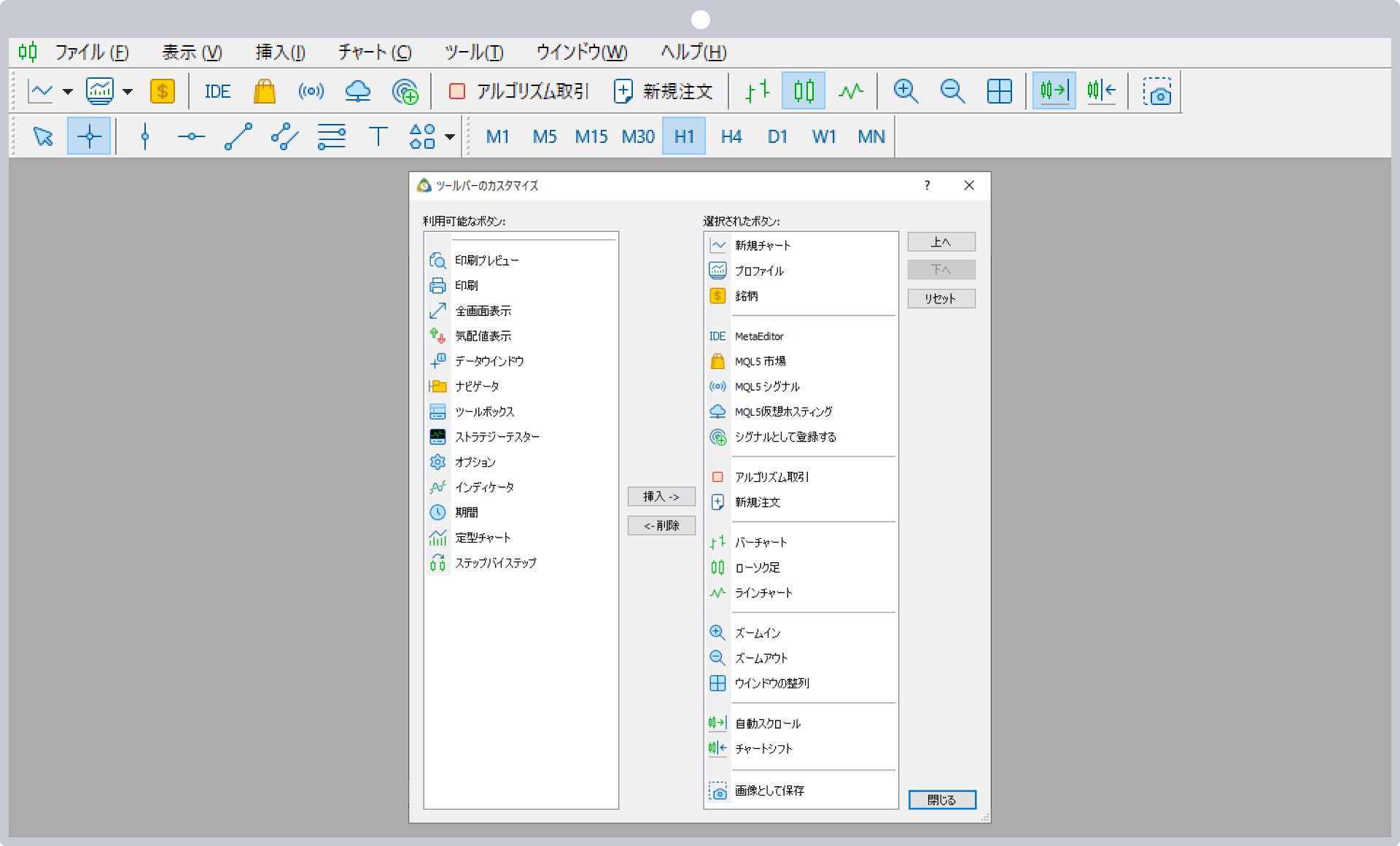Click the 挿入 -> button

(x=661, y=497)
